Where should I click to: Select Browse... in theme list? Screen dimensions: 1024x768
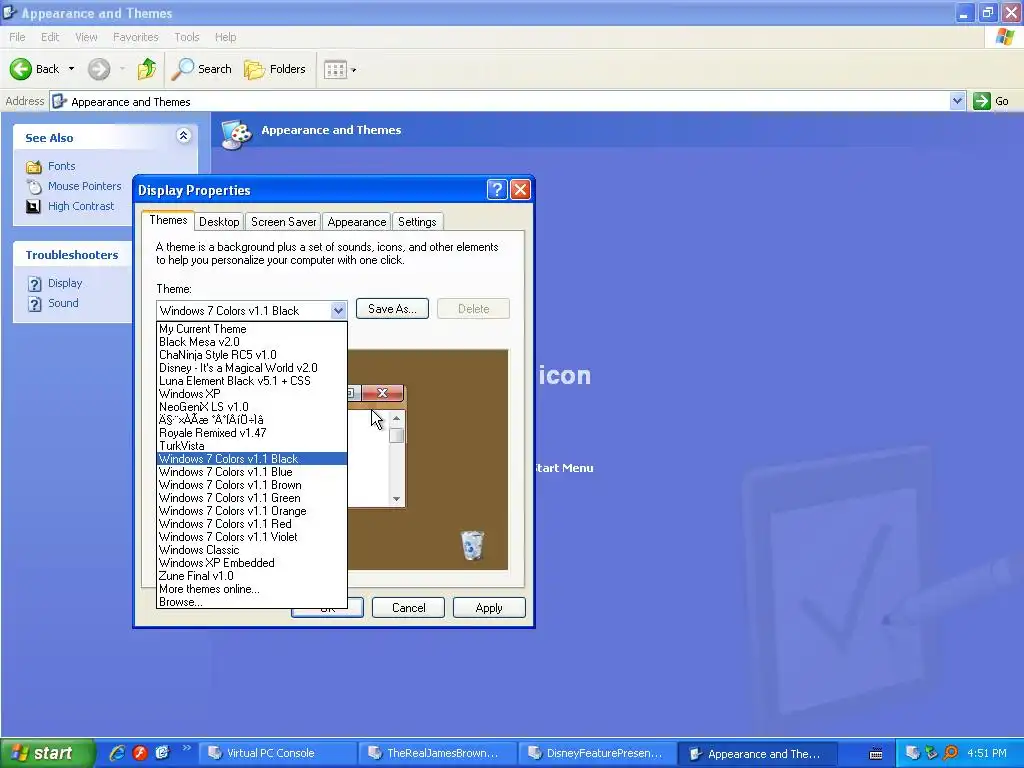[251, 602]
